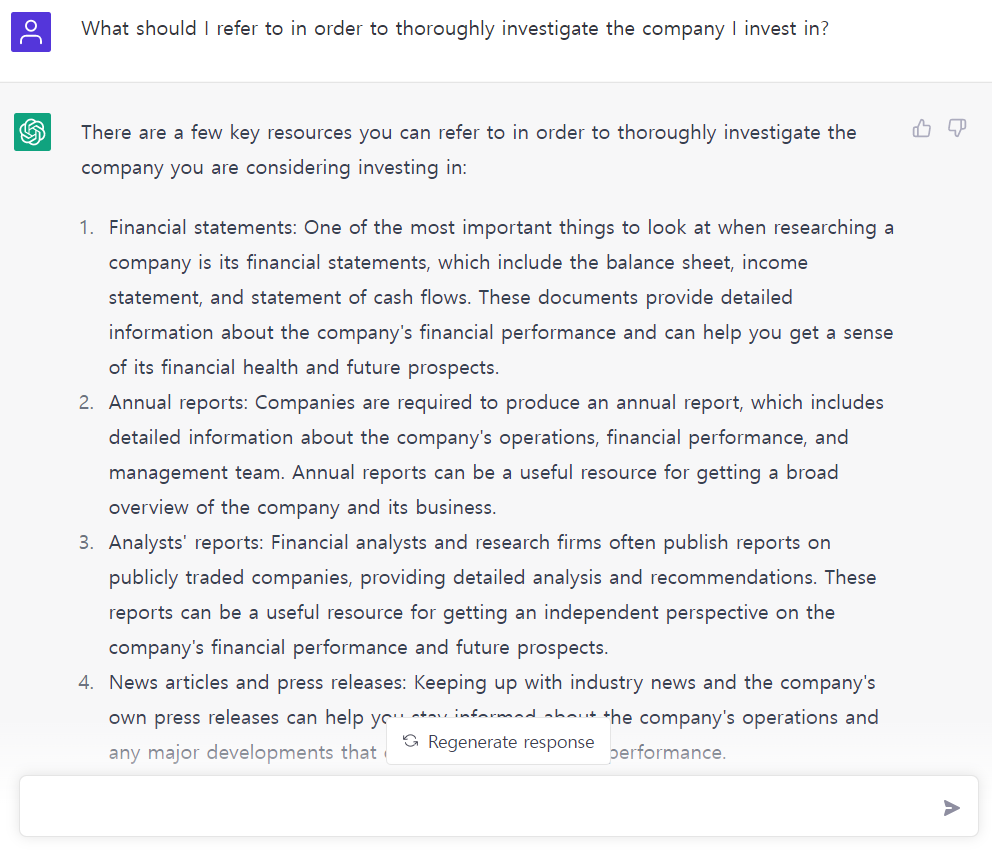Click the user's question about investigating companies
Image resolution: width=992 pixels, height=851 pixels.
point(455,29)
